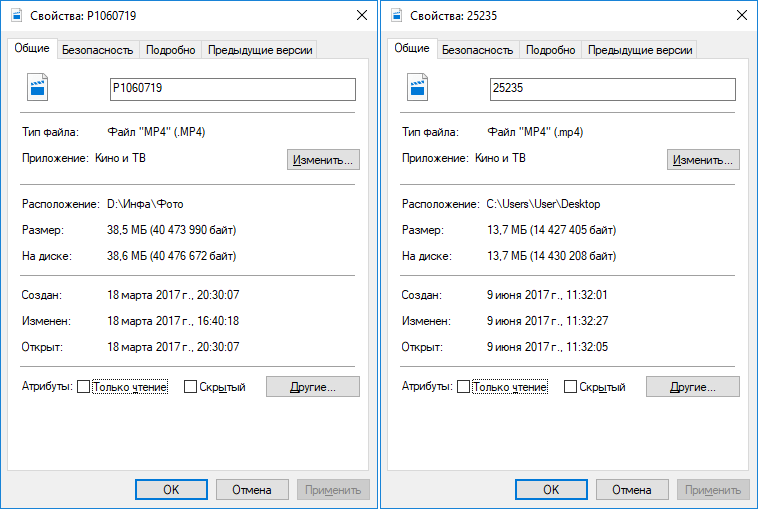Click the title bar icon of the P1060719 properties window

point(17,16)
